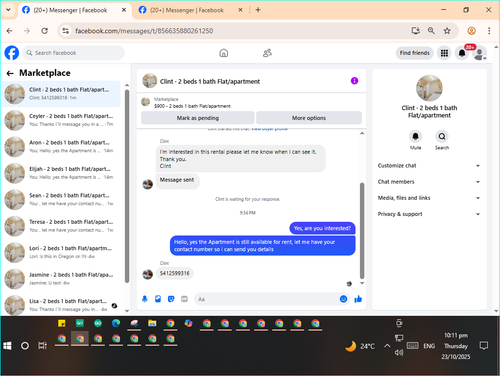Image resolution: width=500 pixels, height=376 pixels.
Task: Click the browser address bar URL
Action: (x=144, y=31)
